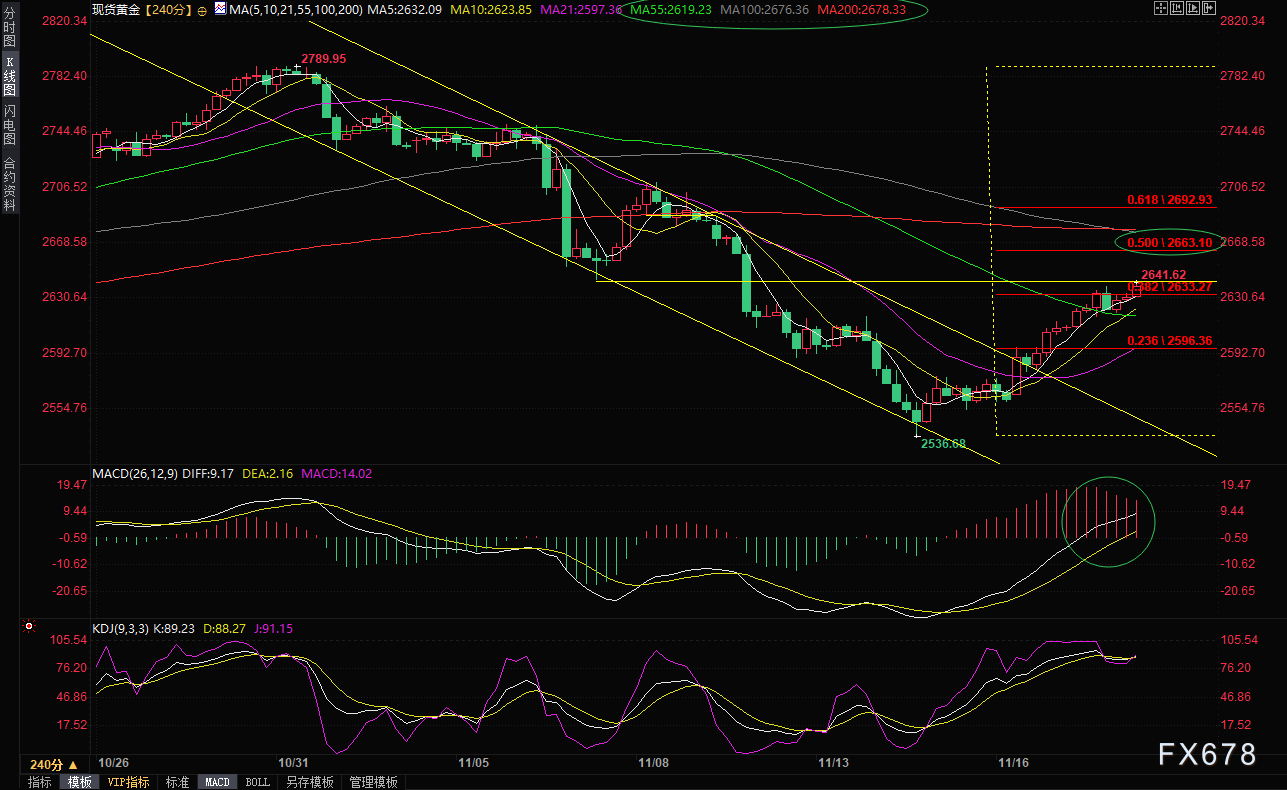1287x790 pixels.
Task: Toggle the 模板 bottom tab
Action: (x=79, y=782)
